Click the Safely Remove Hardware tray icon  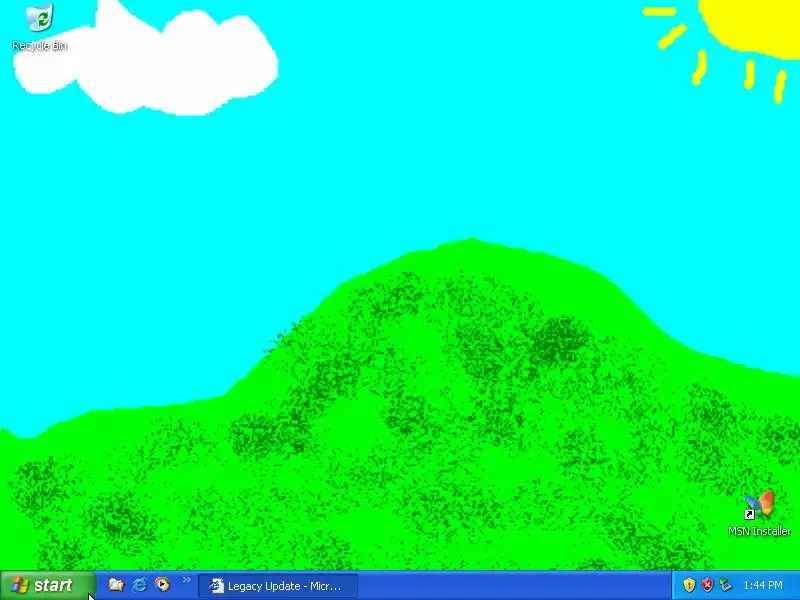tap(725, 585)
